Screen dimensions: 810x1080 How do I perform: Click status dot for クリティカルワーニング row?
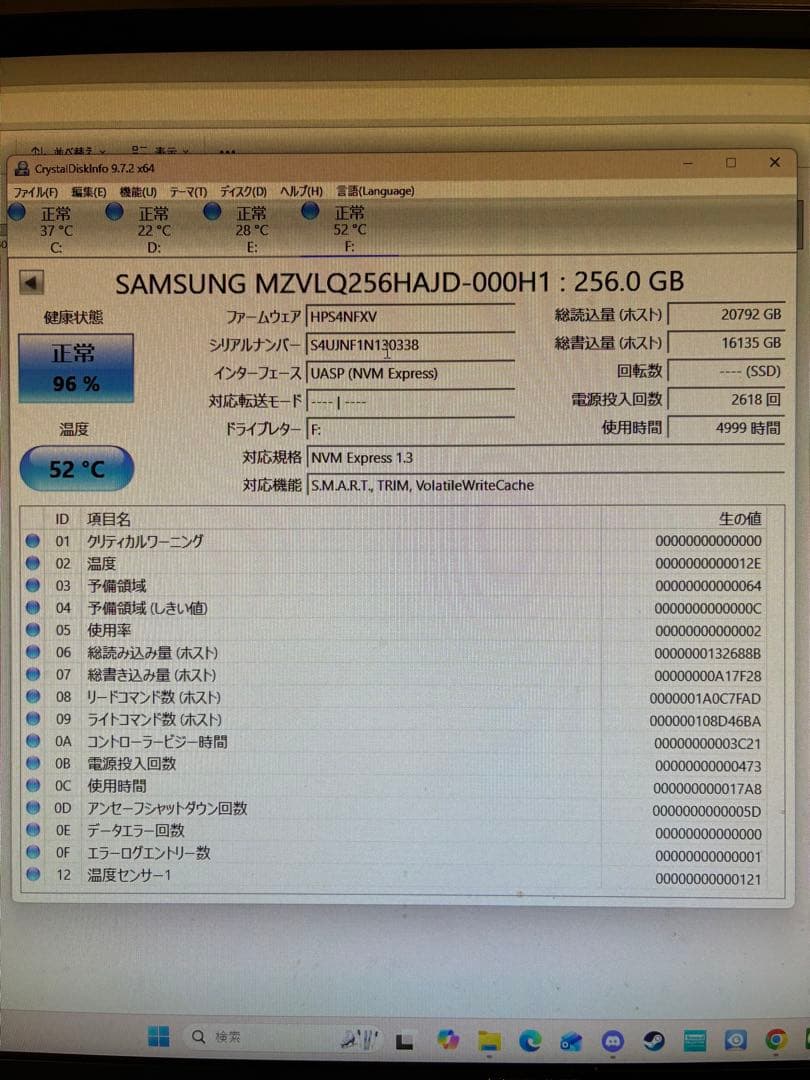click(32, 541)
